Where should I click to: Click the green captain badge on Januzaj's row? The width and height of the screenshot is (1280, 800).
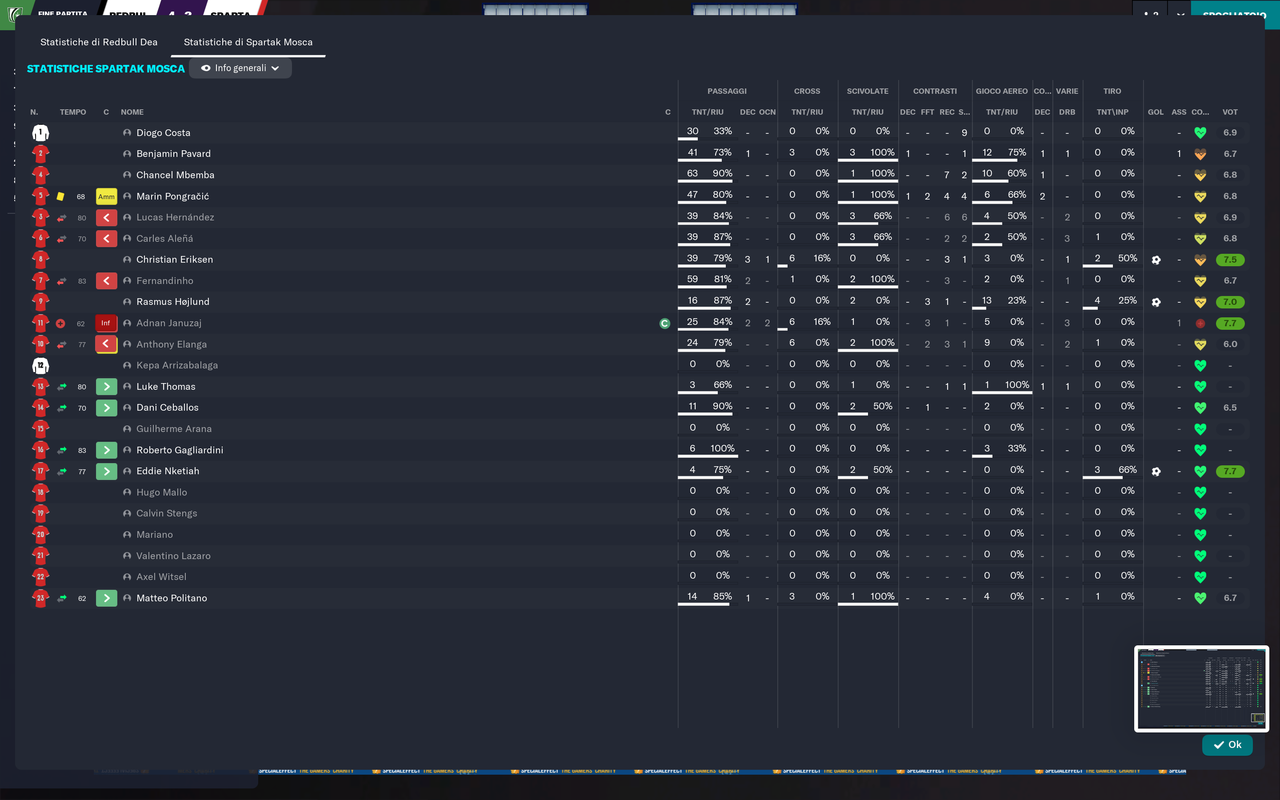(664, 323)
